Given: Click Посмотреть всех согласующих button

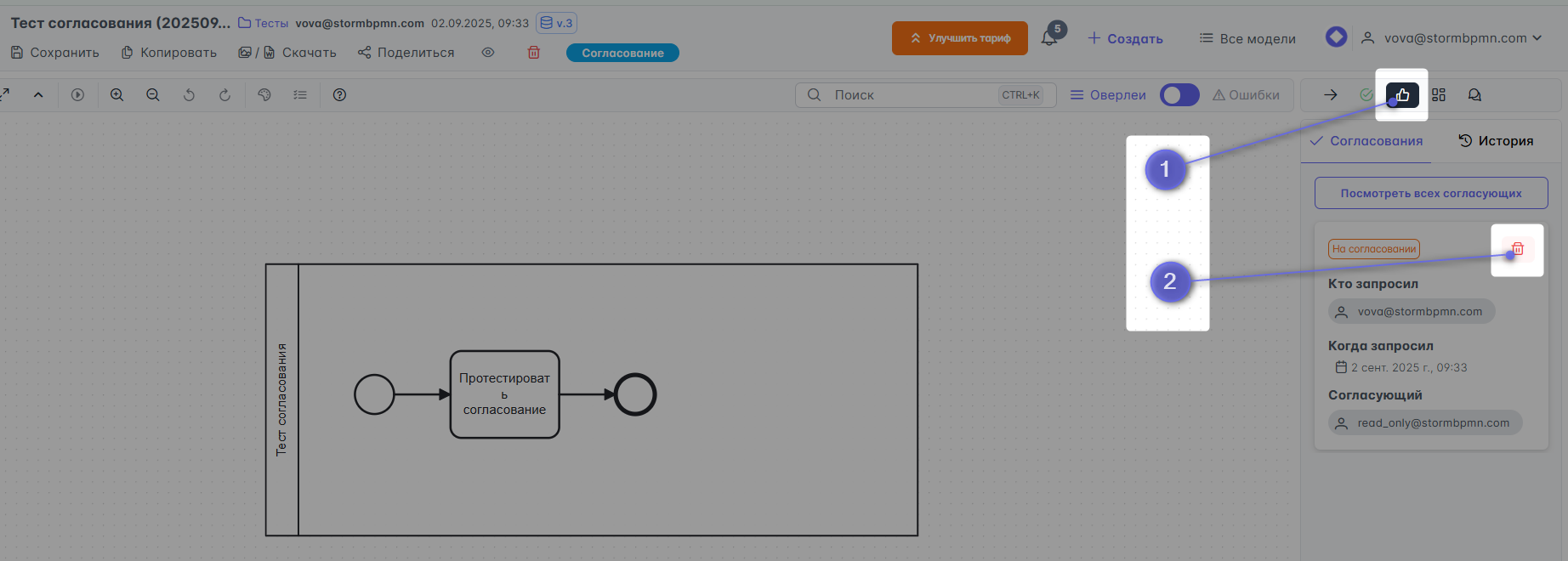Looking at the screenshot, I should pos(1430,193).
